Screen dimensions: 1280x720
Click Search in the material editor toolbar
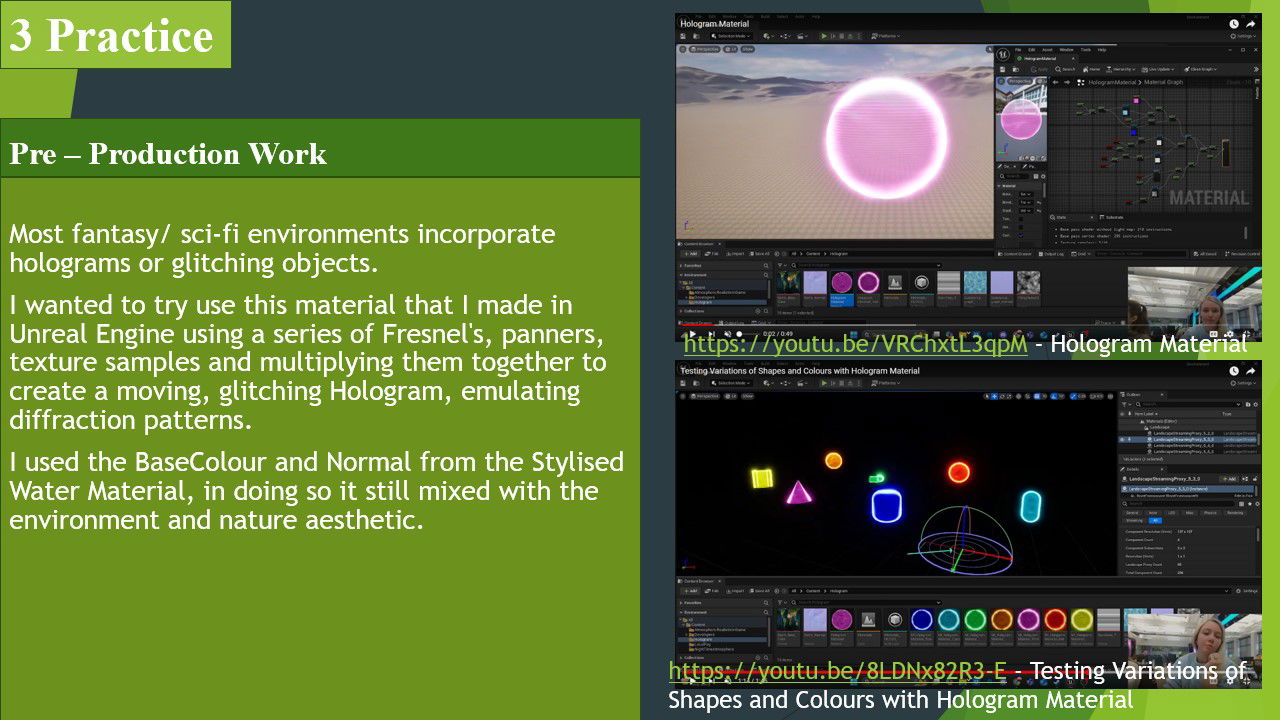click(x=1064, y=69)
